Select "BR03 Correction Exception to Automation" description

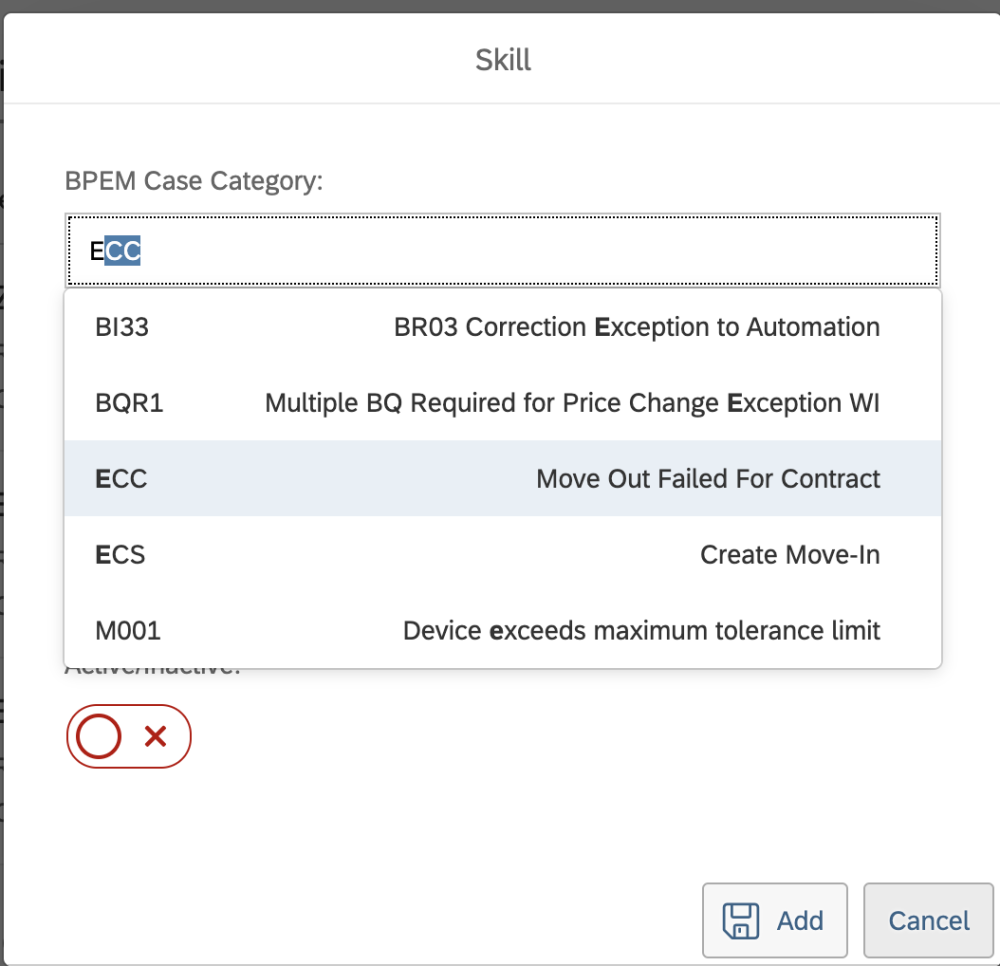[637, 327]
